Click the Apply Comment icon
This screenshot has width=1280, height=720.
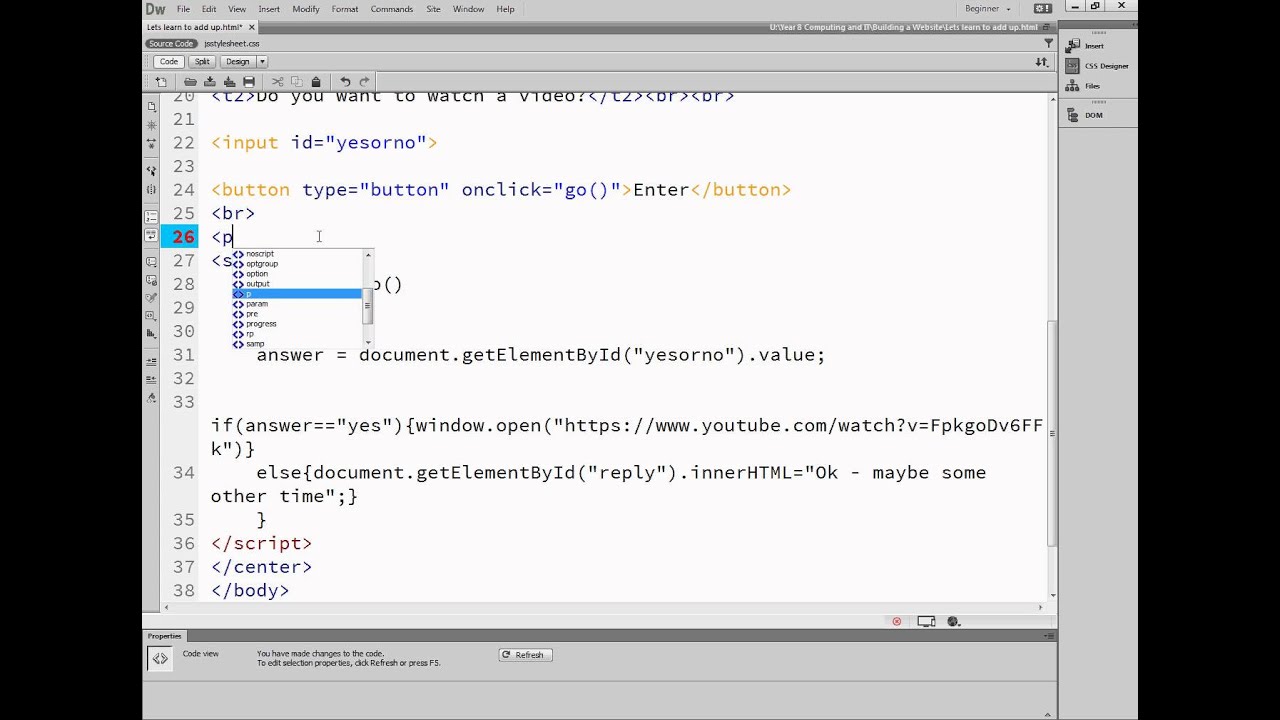point(151,261)
